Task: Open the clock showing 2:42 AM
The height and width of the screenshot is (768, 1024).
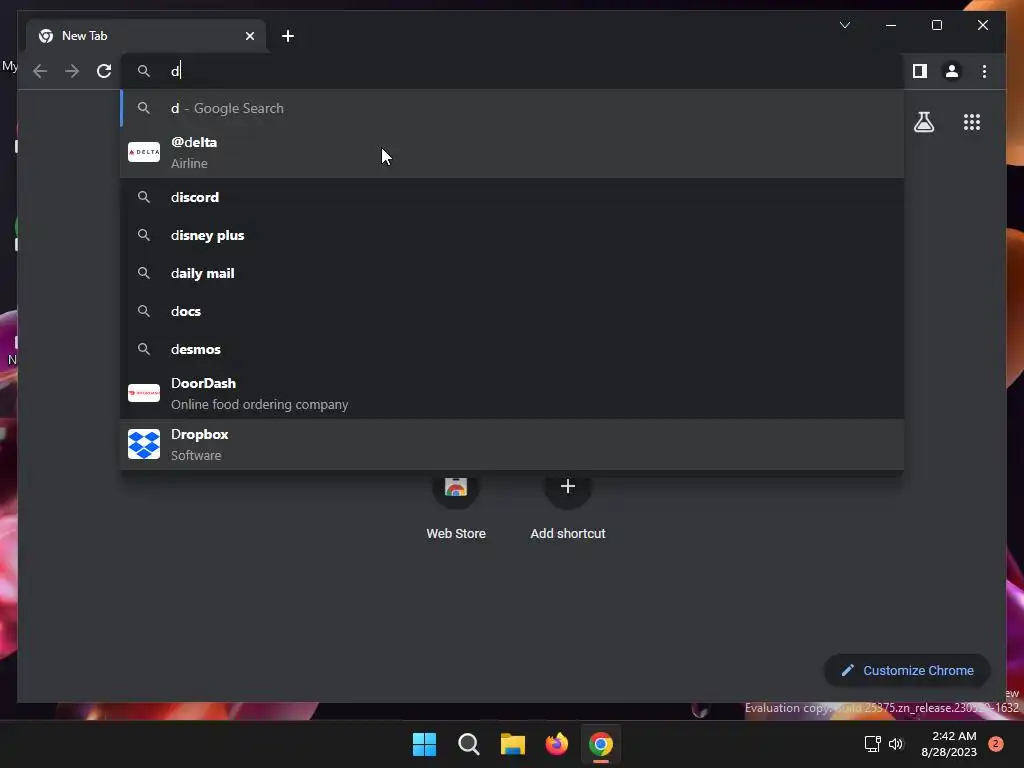Action: (949, 744)
